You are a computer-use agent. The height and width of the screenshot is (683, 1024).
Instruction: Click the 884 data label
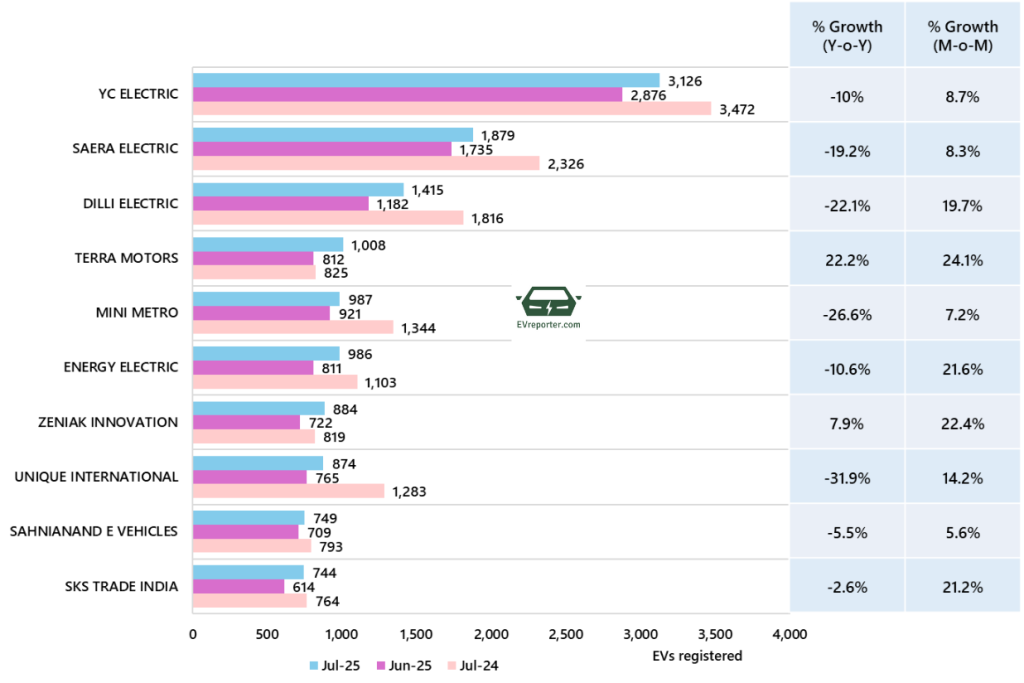pos(345,410)
